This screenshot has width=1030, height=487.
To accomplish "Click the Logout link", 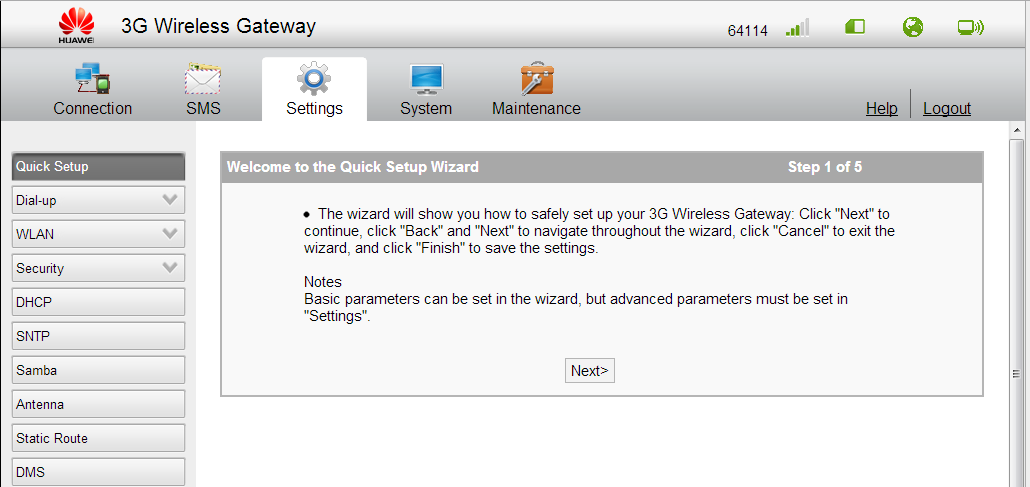I will click(x=947, y=108).
